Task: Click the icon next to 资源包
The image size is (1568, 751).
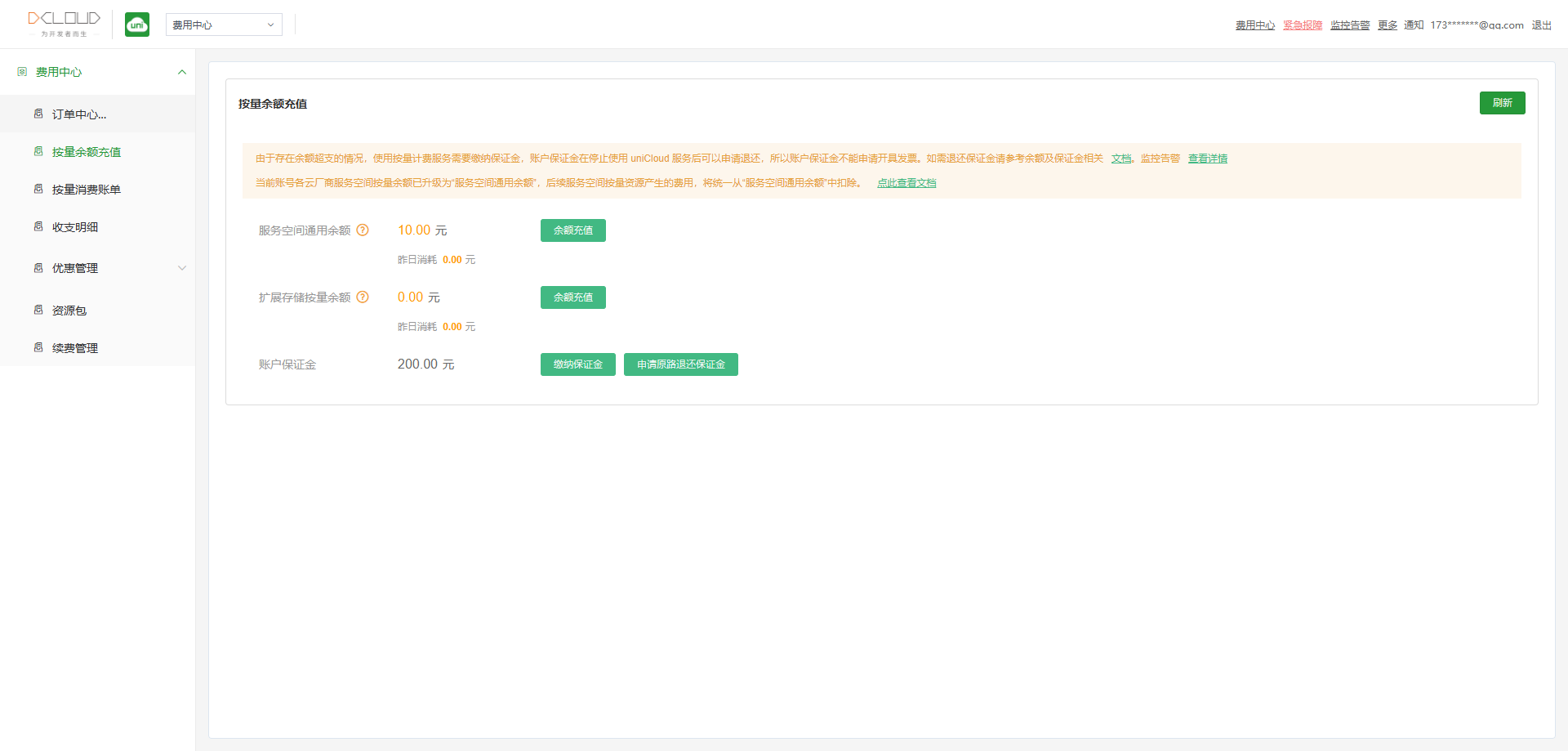Action: point(38,311)
